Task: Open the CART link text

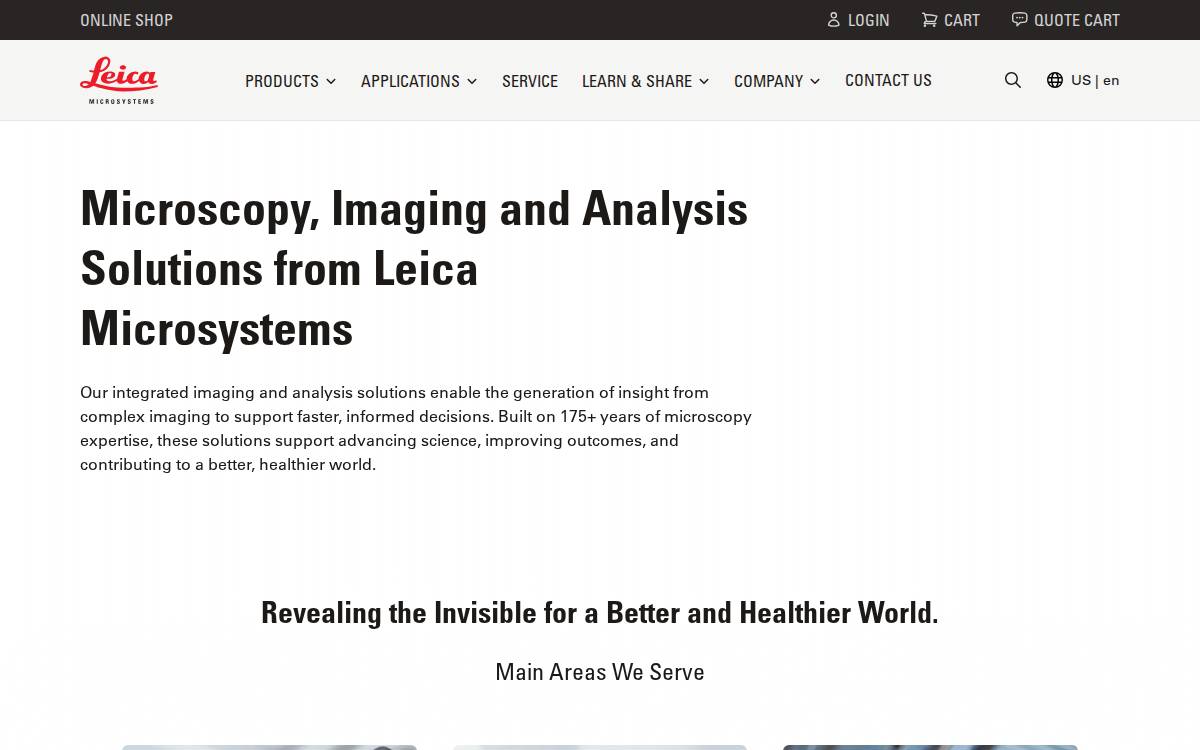Action: (x=962, y=20)
